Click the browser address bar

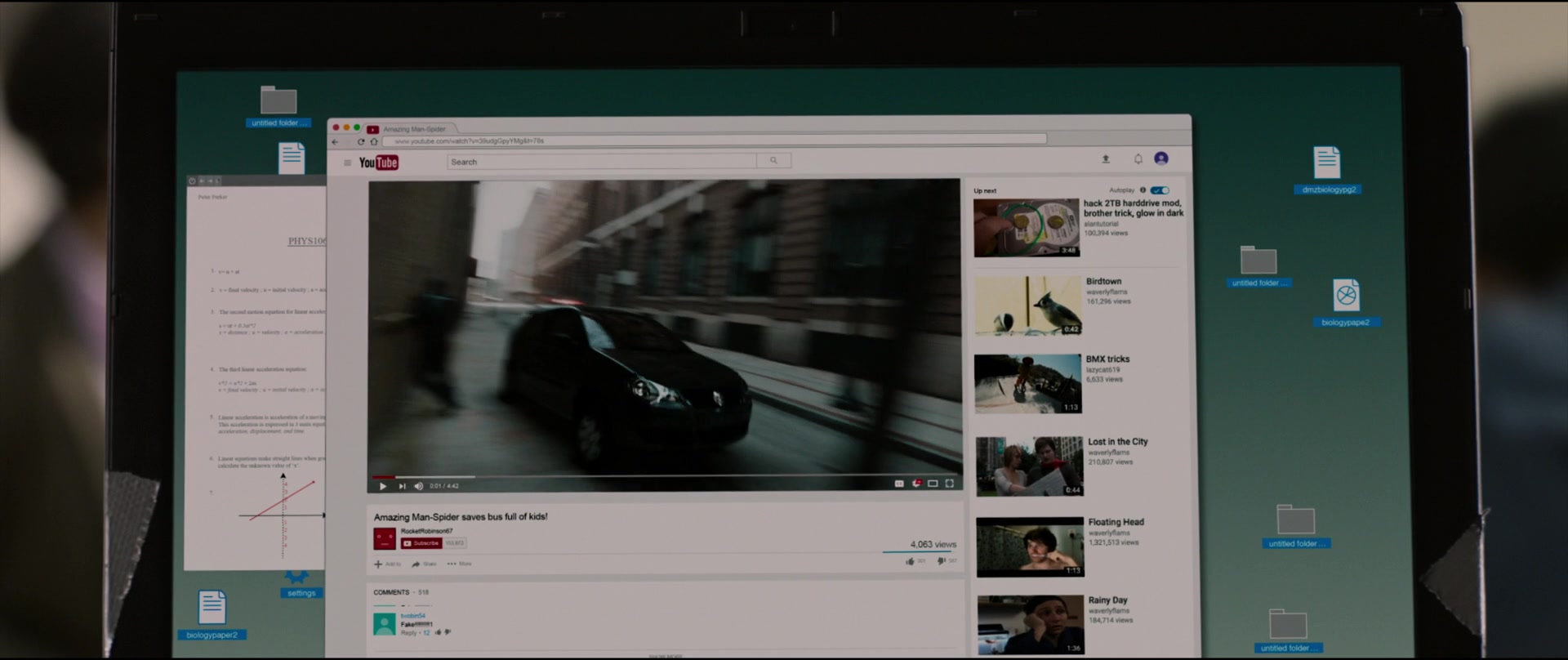tap(715, 140)
